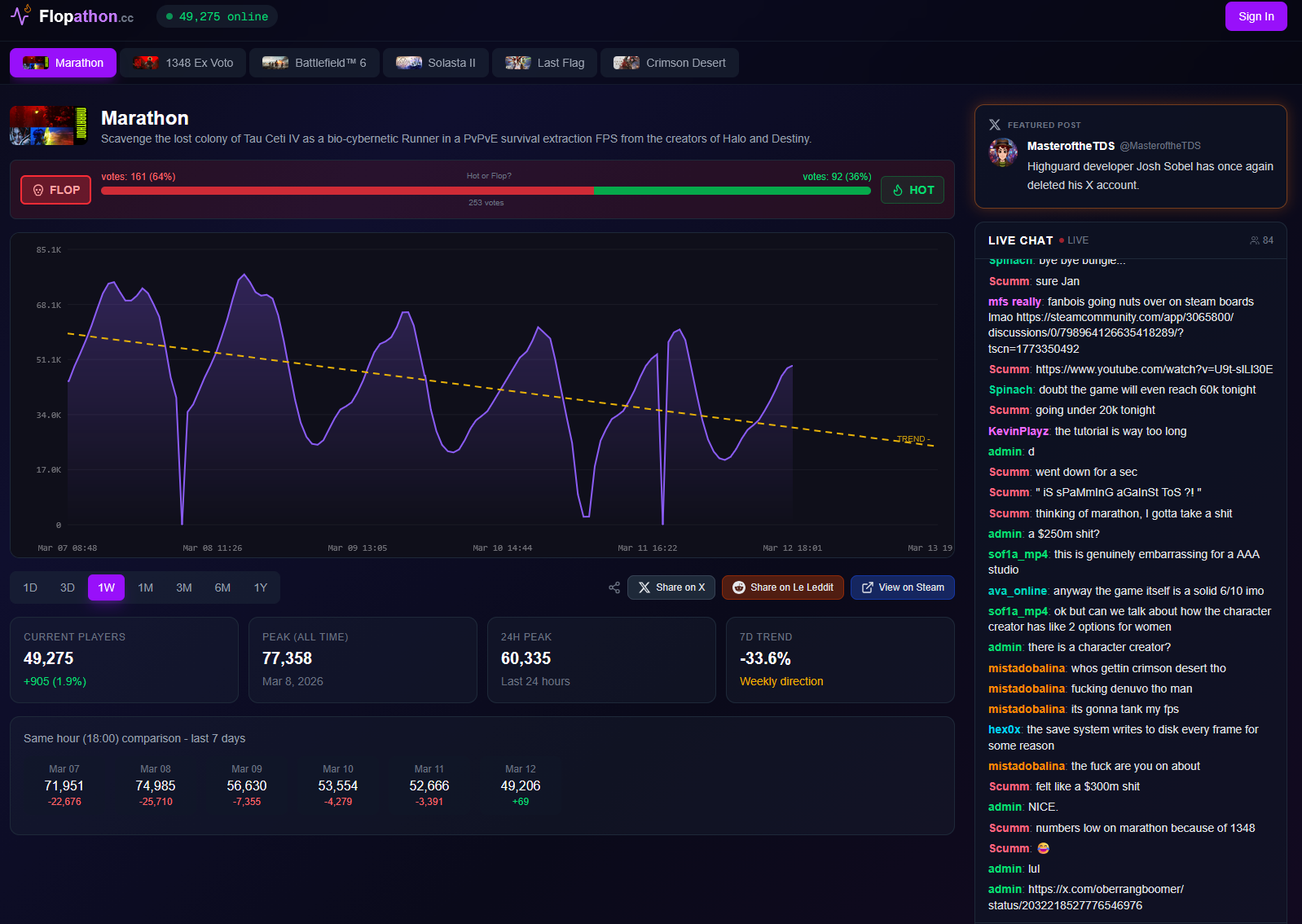This screenshot has width=1302, height=924.
Task: Click the 49,275 online status badge
Action: pos(217,16)
